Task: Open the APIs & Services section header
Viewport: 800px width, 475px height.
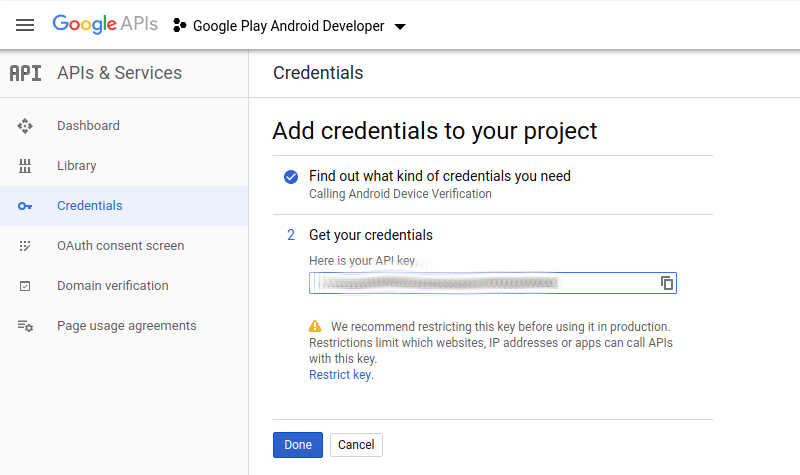Action: [119, 73]
